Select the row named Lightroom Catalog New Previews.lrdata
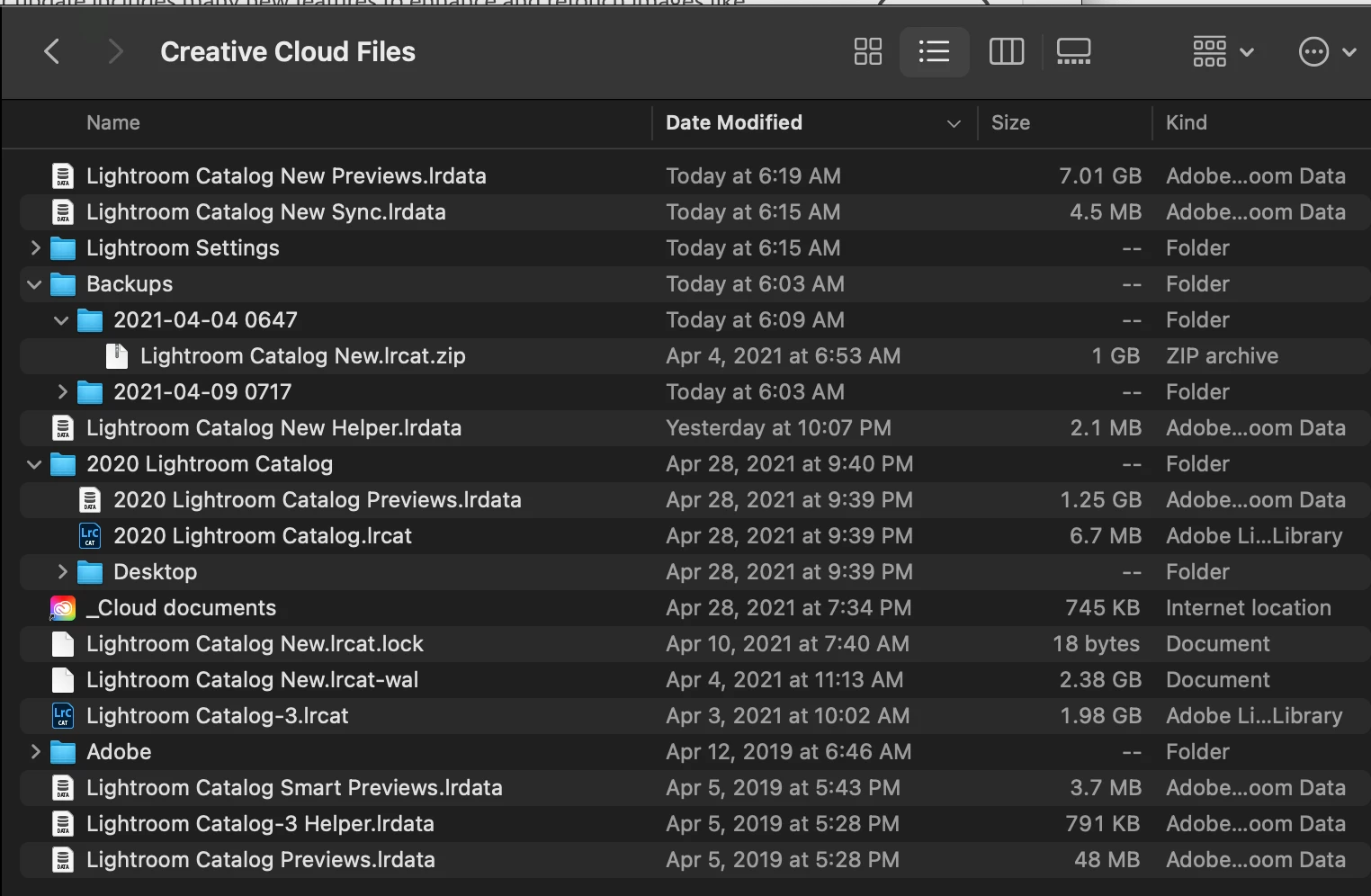 click(x=694, y=176)
